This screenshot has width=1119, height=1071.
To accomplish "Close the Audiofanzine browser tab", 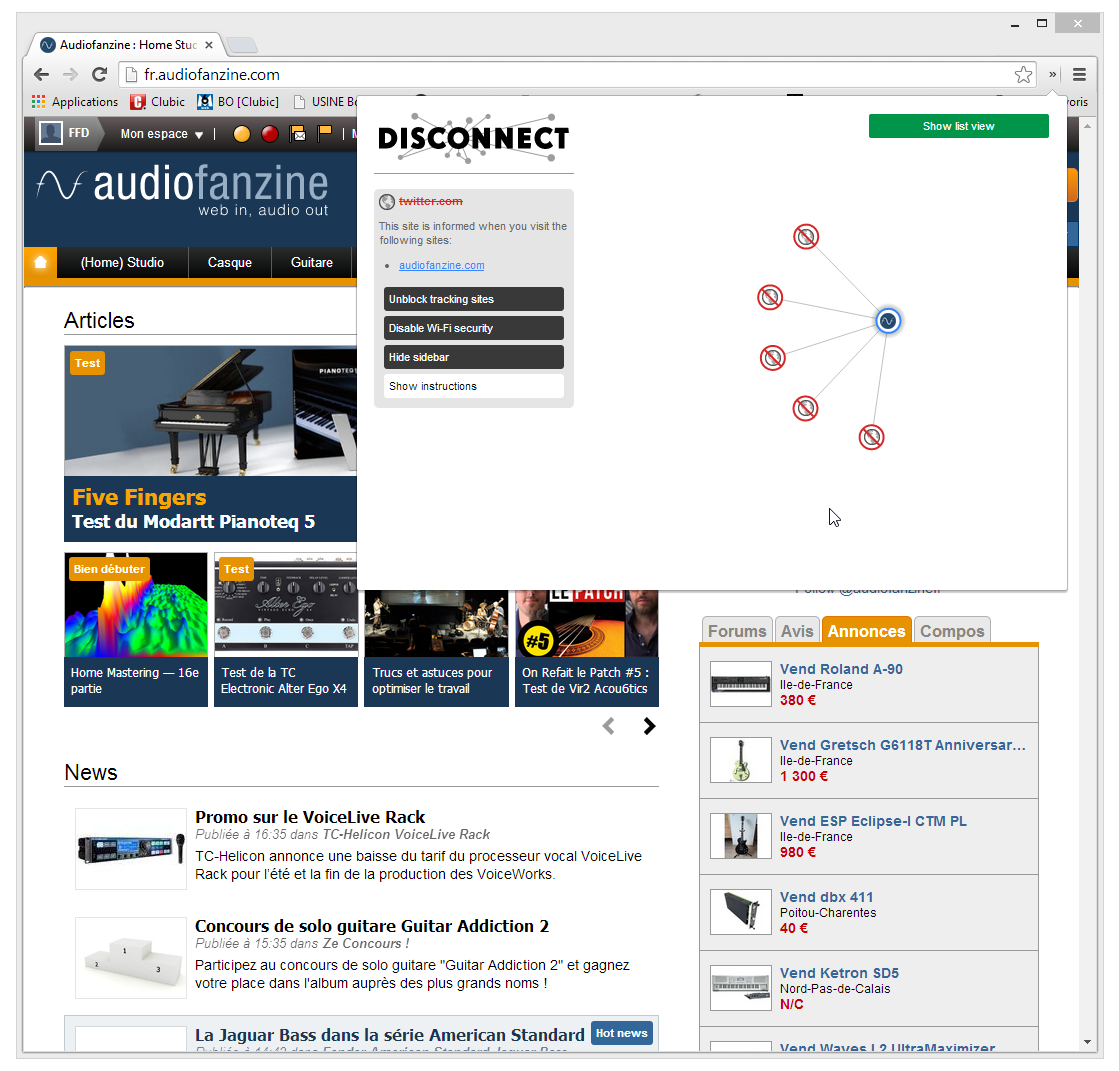I will pos(209,45).
